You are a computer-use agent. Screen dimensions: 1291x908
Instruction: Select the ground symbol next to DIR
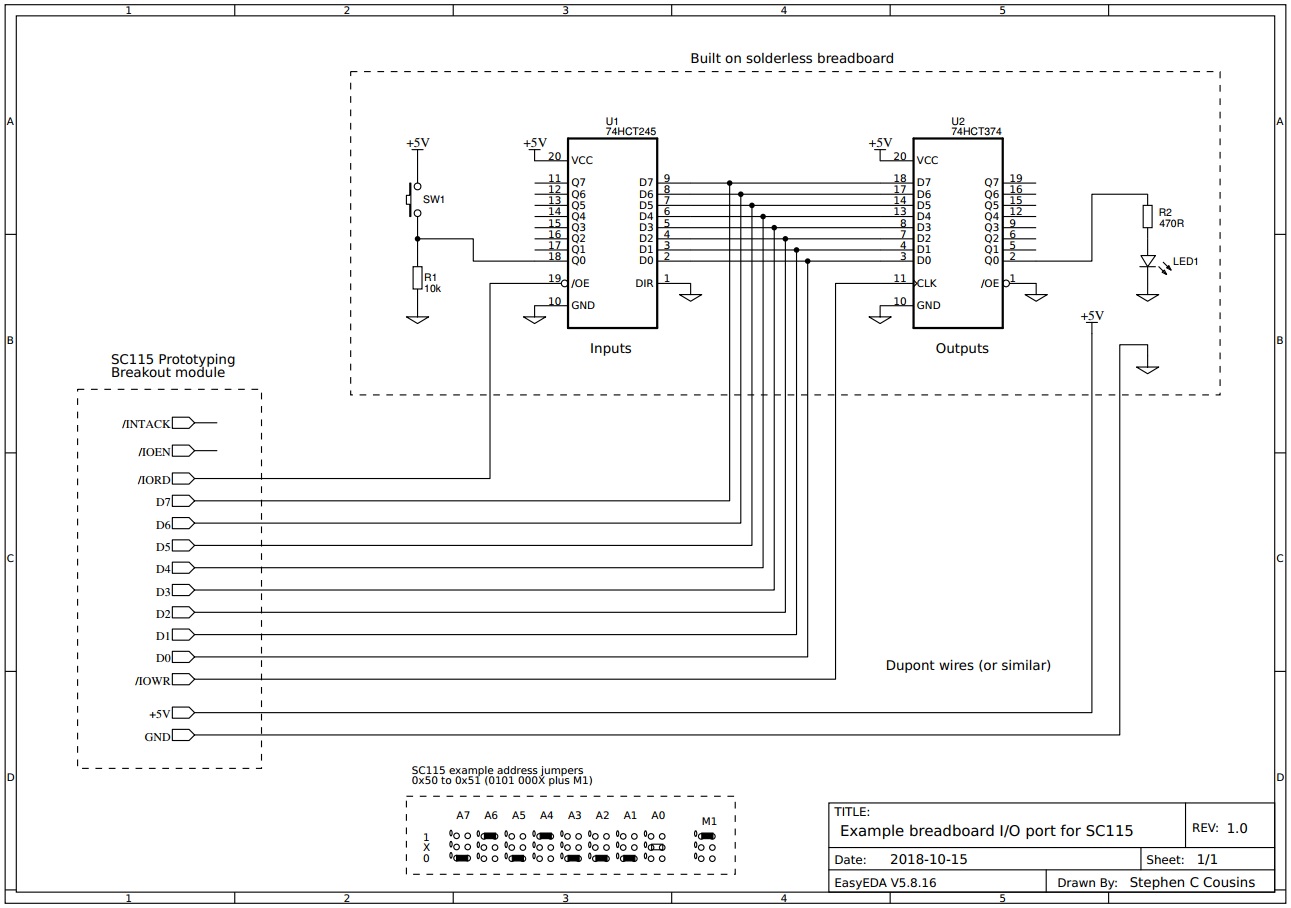coord(689,295)
